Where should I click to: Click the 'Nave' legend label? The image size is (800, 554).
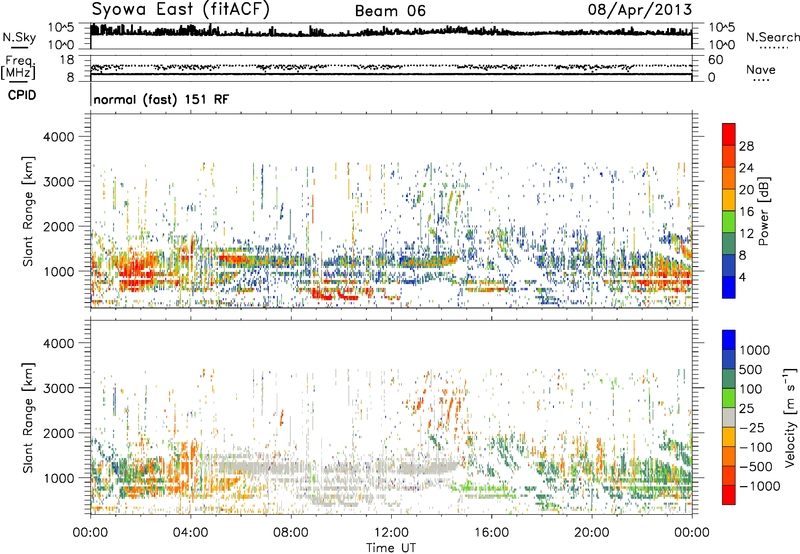(x=761, y=70)
